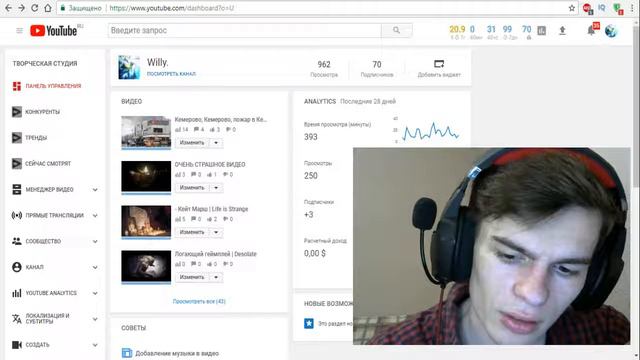Click the red adblock extension icon
This screenshot has height=360, width=640.
[587, 8]
